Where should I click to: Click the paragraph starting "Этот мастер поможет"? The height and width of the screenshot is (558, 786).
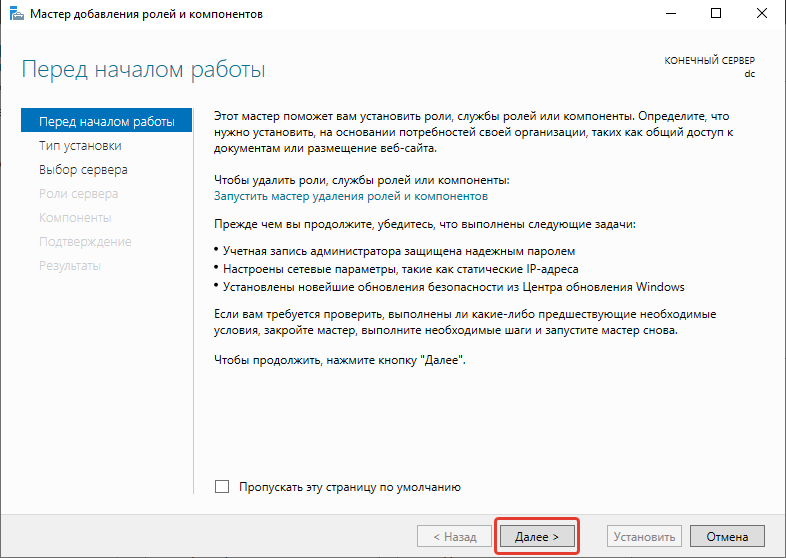click(474, 132)
